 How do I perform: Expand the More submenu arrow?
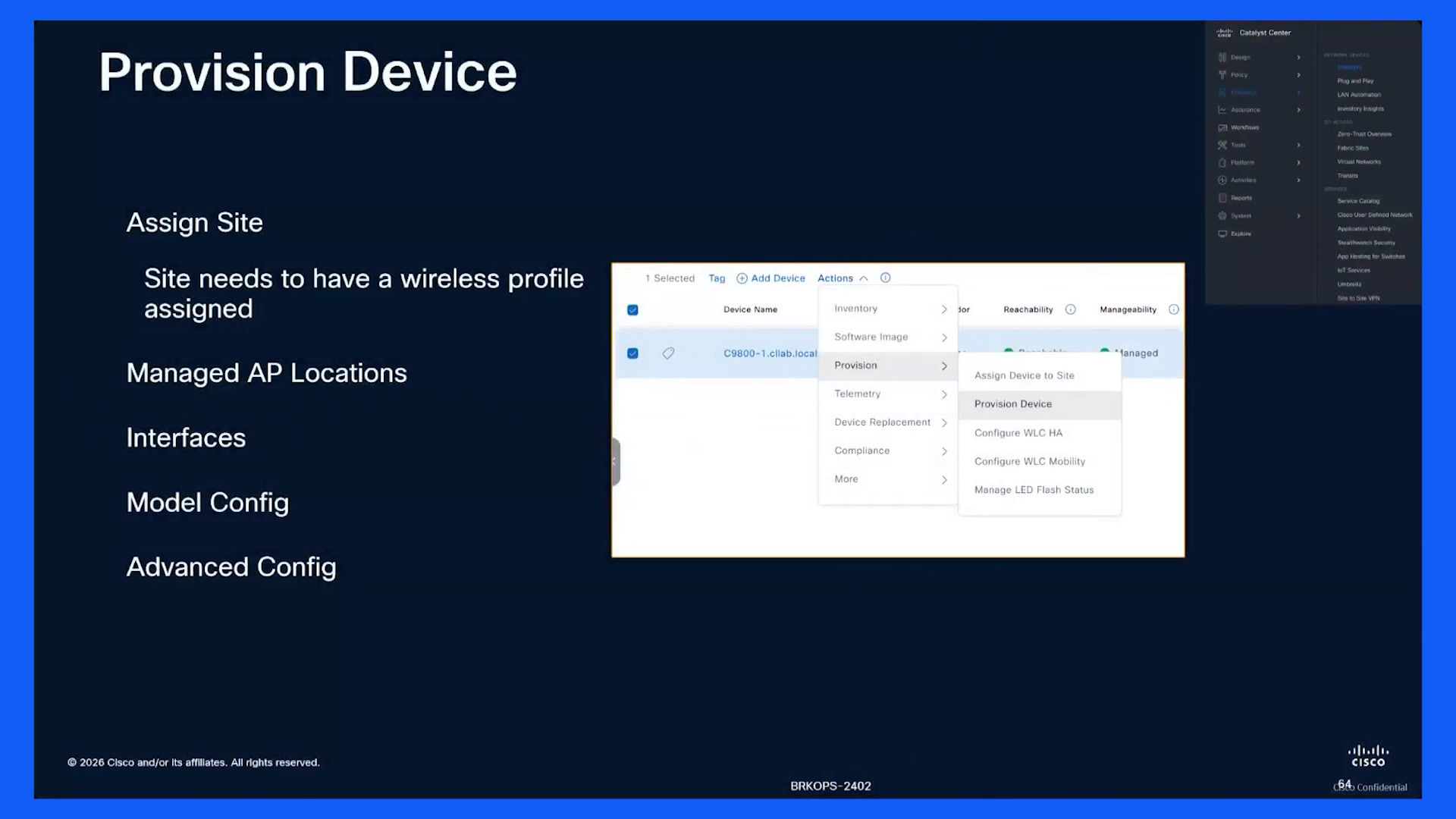tap(944, 480)
